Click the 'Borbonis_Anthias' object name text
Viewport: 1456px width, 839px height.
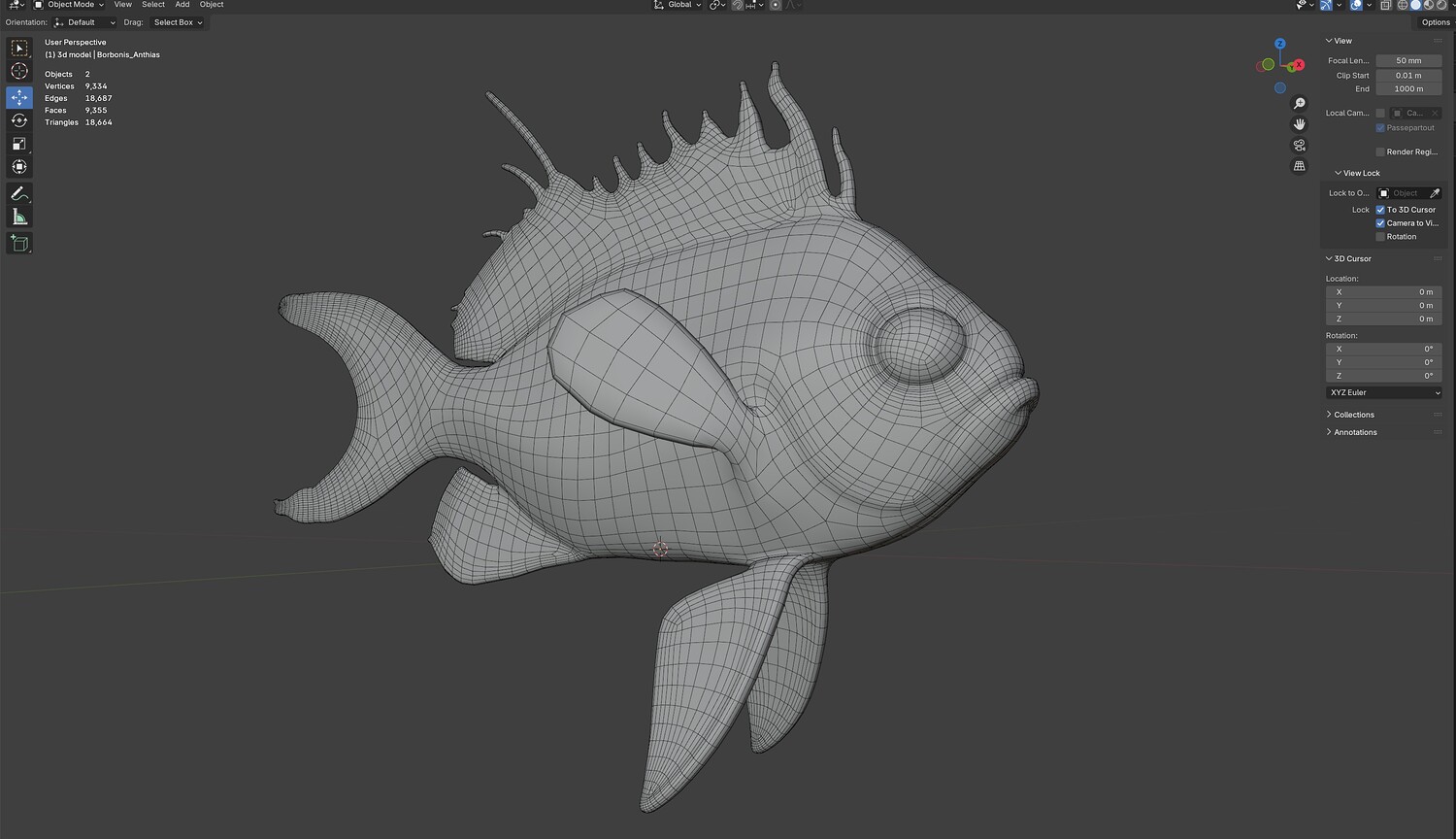[x=128, y=55]
